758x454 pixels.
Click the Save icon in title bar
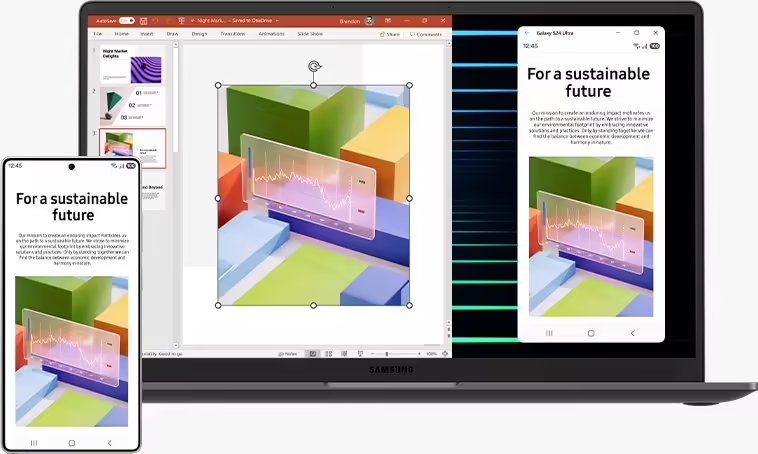[x=144, y=20]
